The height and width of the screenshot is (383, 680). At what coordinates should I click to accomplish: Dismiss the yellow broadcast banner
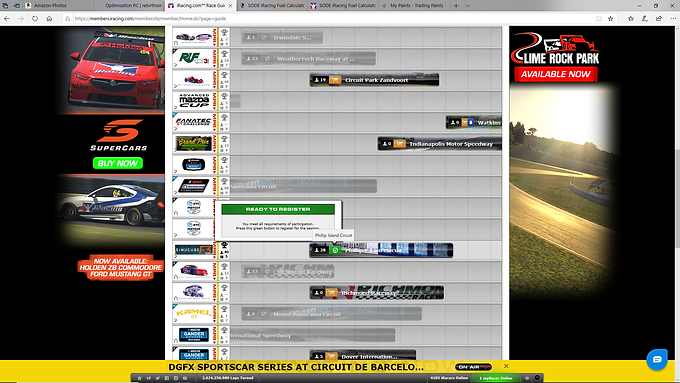coord(506,366)
